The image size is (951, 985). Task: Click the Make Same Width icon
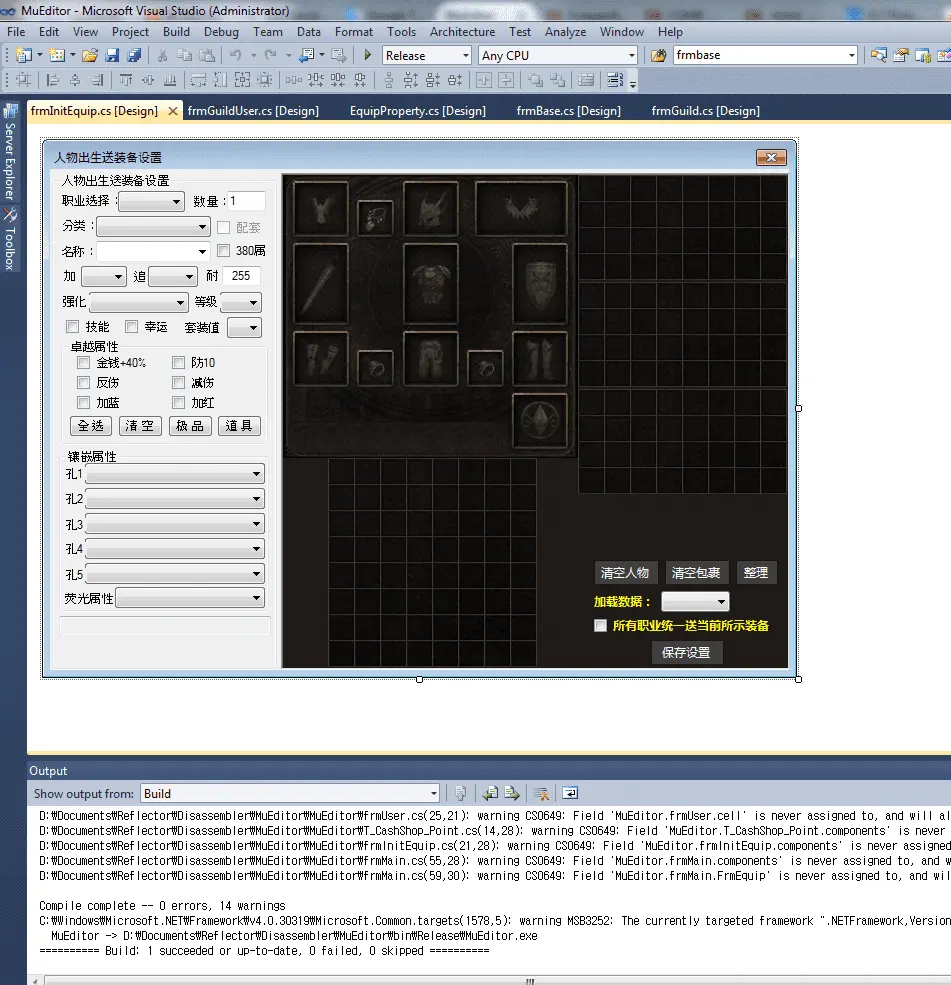click(x=198, y=80)
